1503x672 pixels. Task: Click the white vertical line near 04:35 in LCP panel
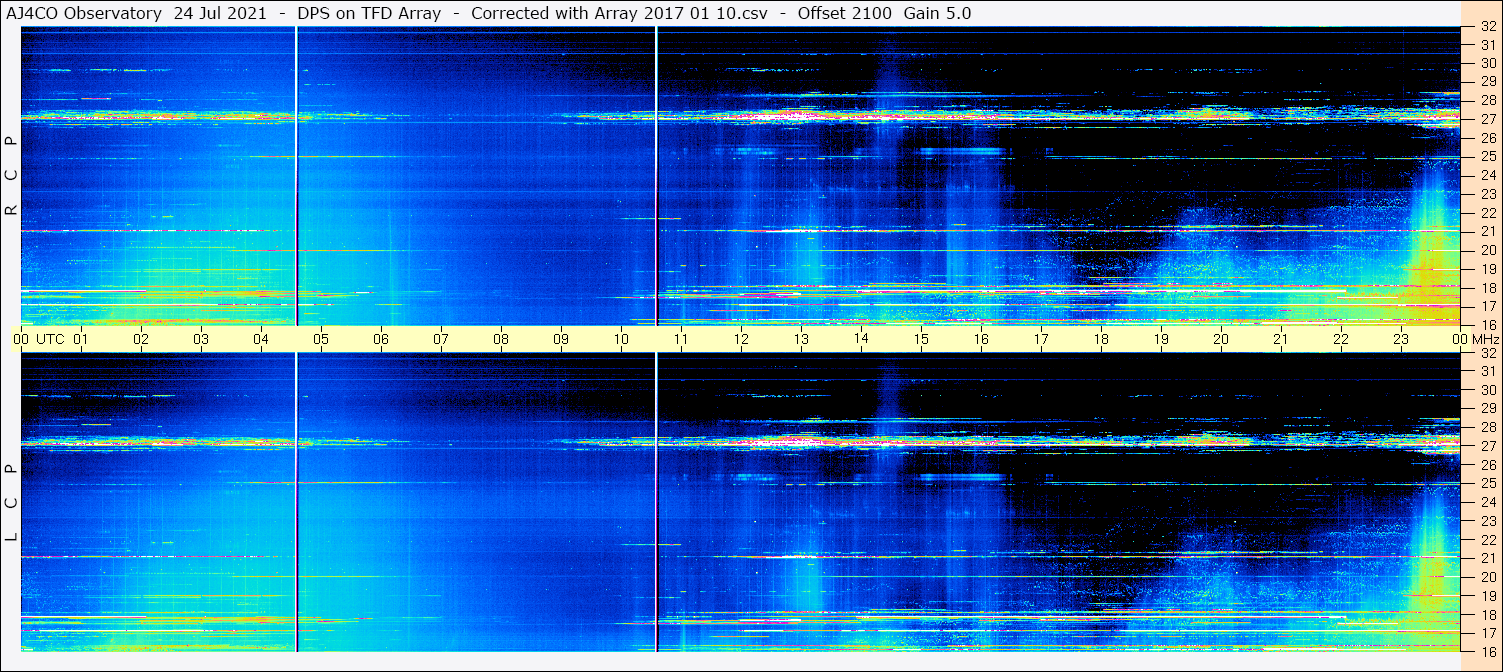(297, 502)
